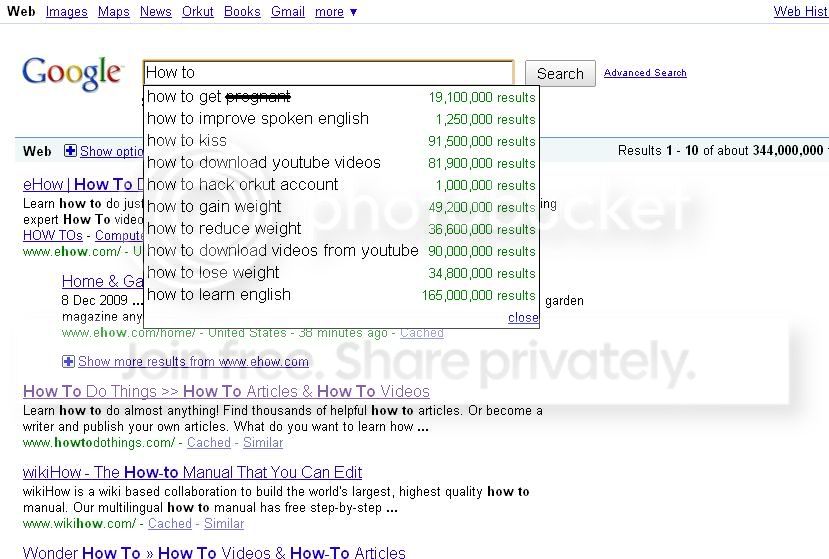Open the News link in the top bar

click(155, 11)
